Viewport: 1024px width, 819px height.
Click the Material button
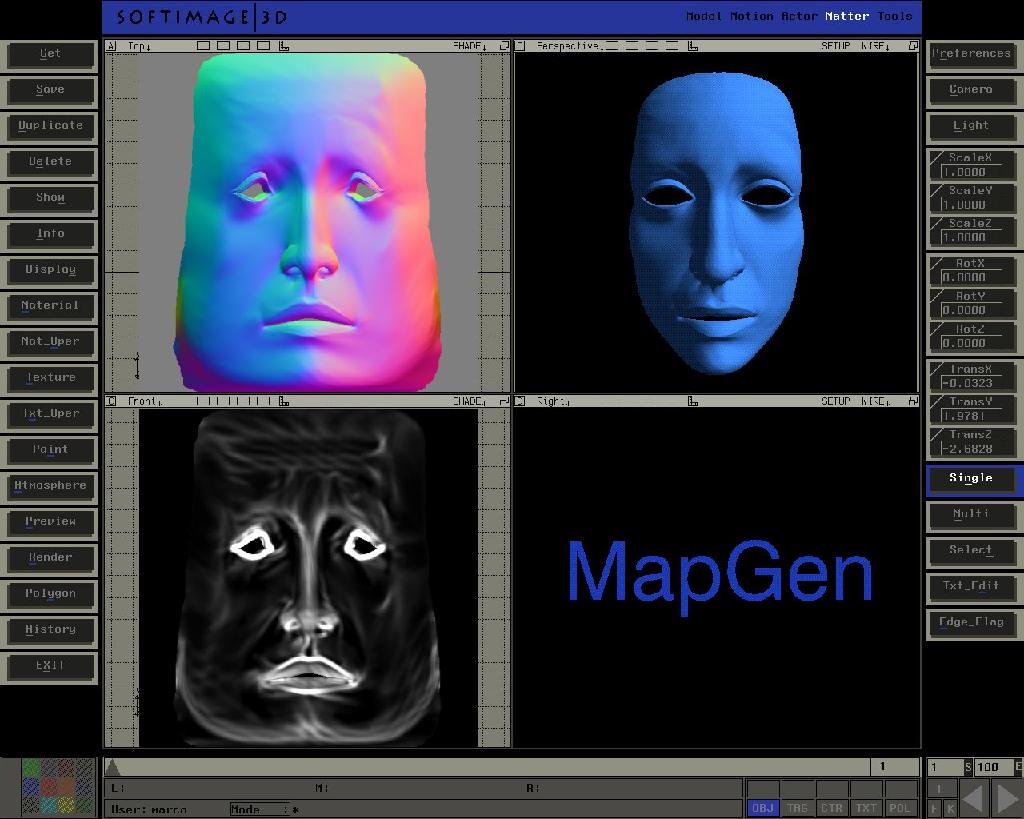[50, 306]
